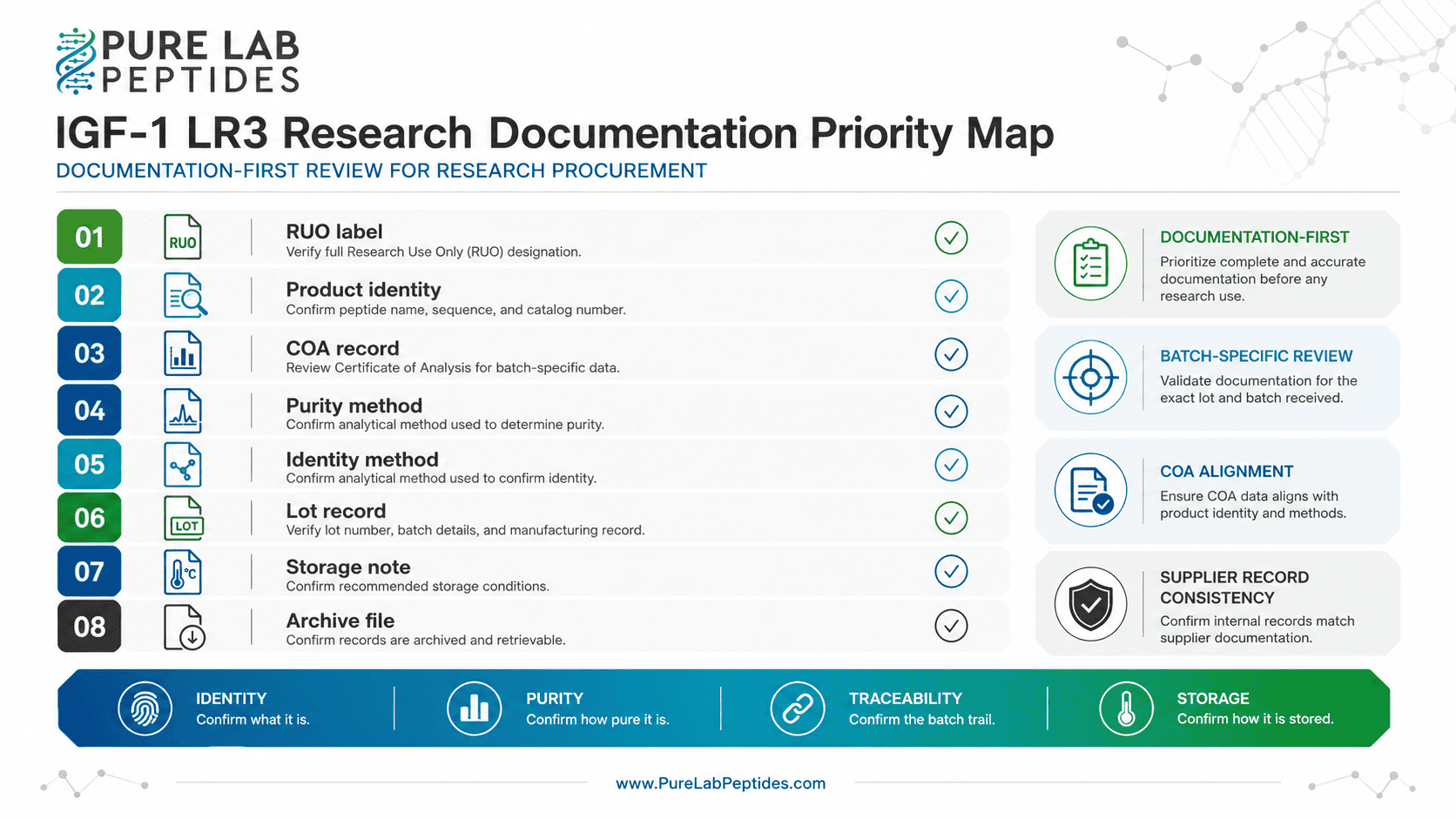Click the 04 number badge

tap(90, 410)
